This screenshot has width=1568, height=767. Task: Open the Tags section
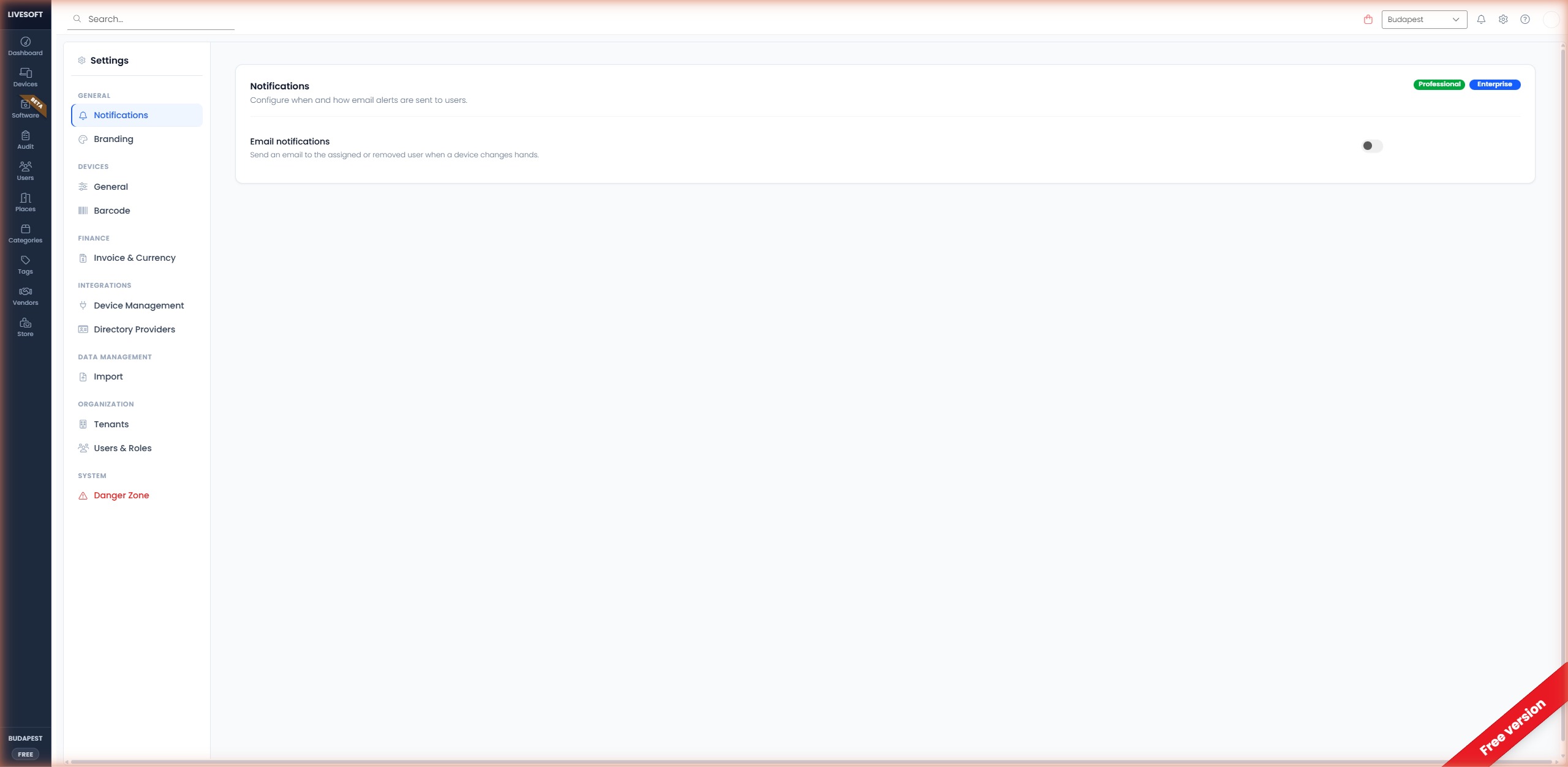coord(25,264)
